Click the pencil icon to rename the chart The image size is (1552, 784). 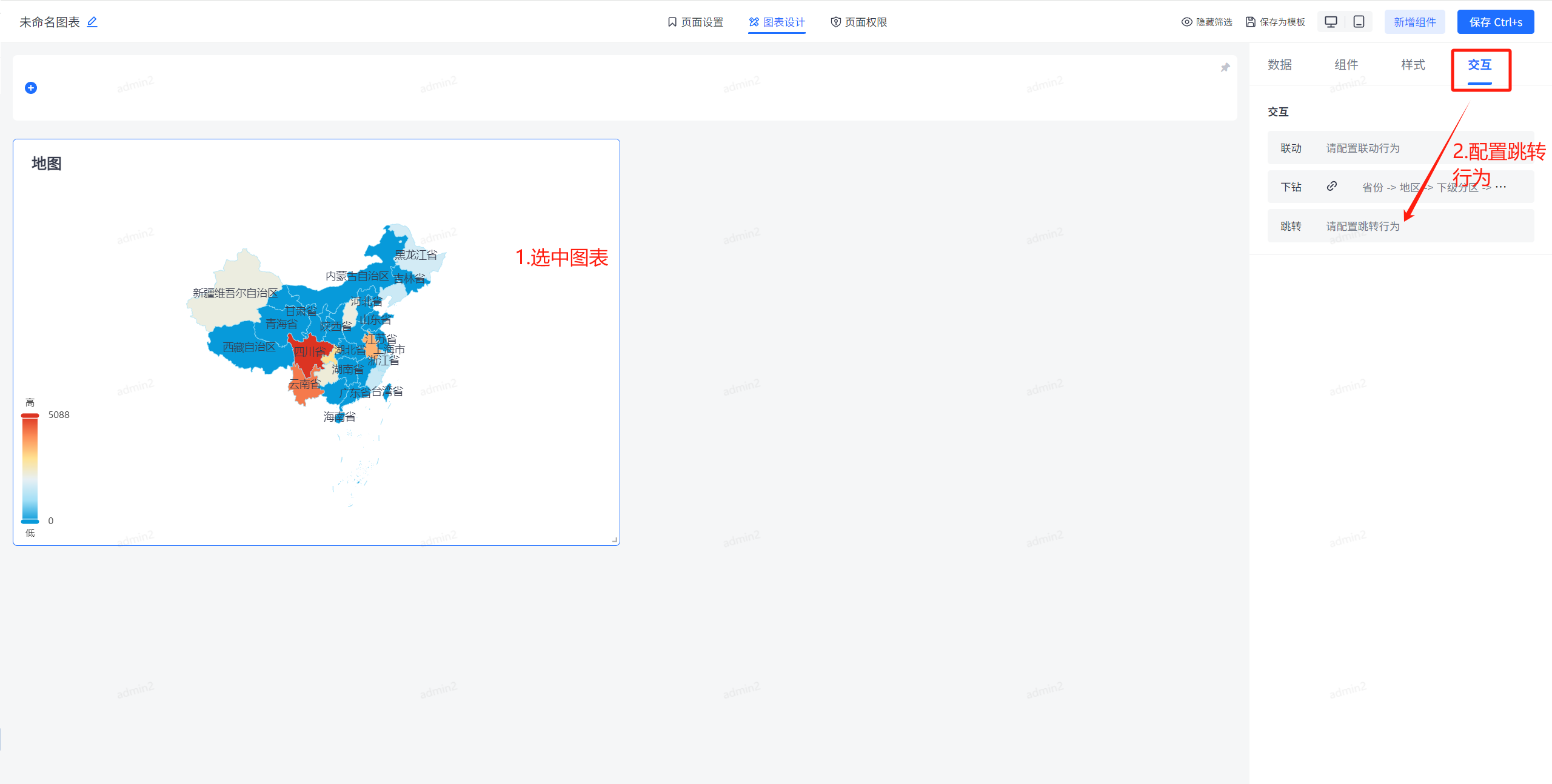coord(92,22)
